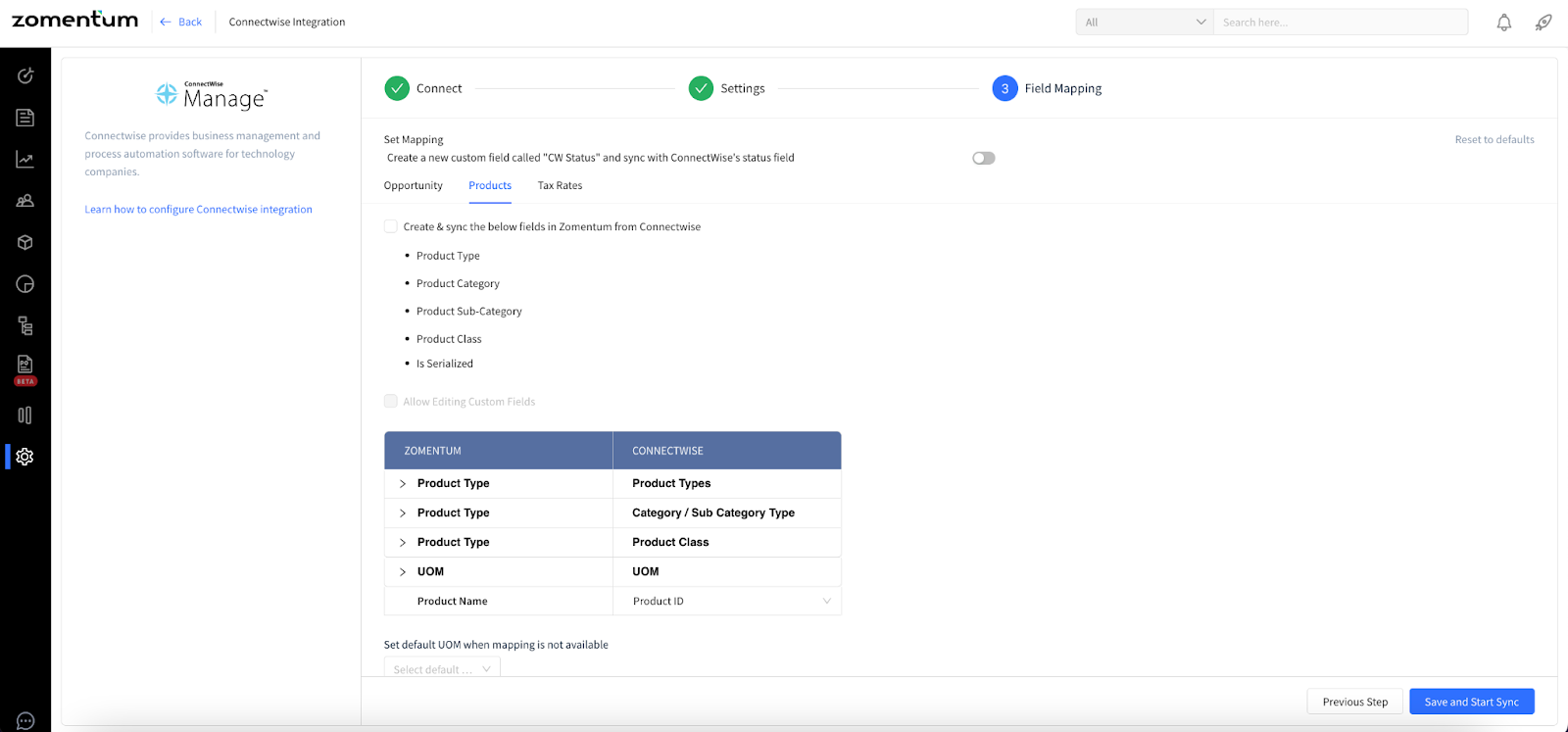The width and height of the screenshot is (1568, 732).
Task: Click Save and Start Sync button
Action: pyautogui.click(x=1472, y=702)
